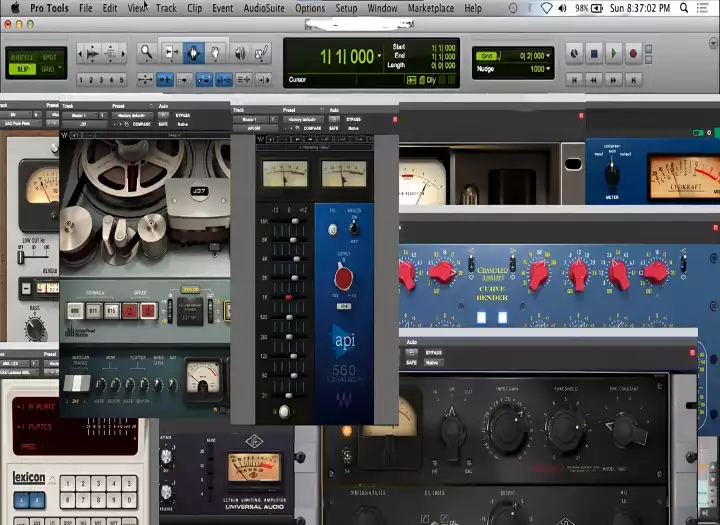Enable Shuffle edit mode
Screen dimensions: 720x525
[x=22, y=57]
